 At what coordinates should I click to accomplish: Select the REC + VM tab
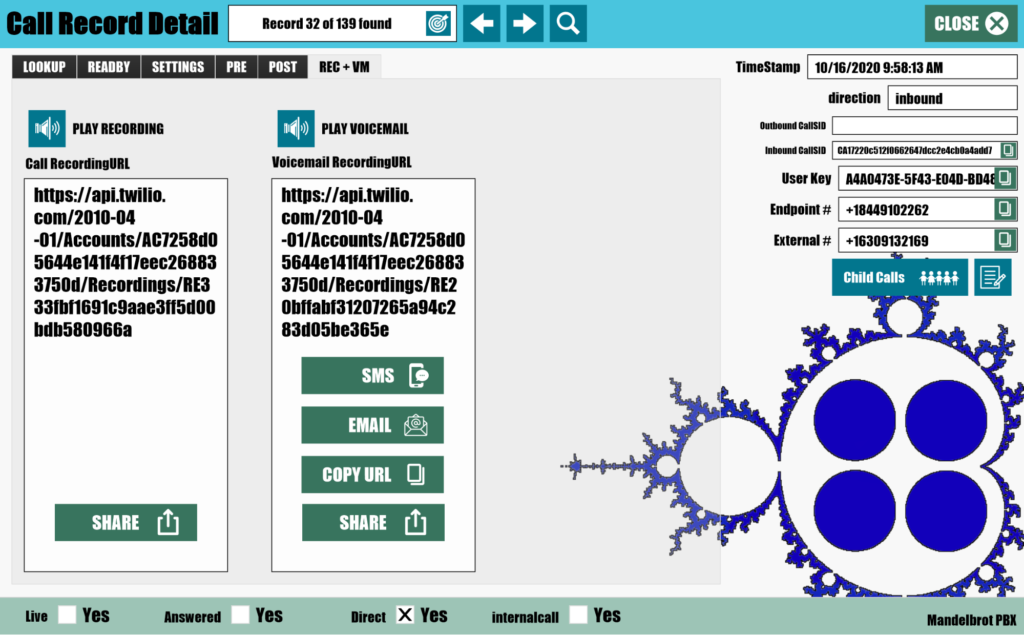pos(344,67)
